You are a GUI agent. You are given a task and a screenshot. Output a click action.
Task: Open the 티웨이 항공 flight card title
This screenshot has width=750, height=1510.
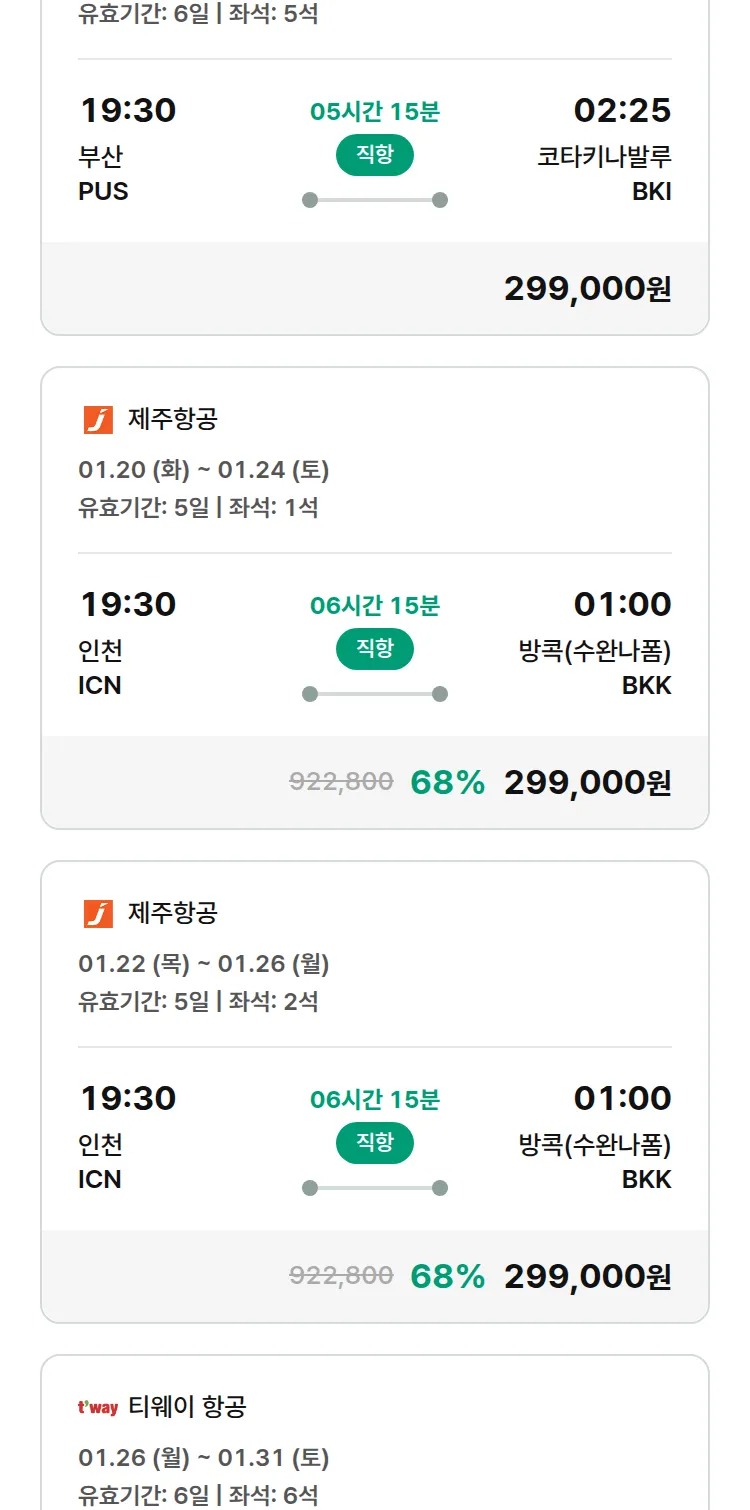click(x=187, y=1408)
